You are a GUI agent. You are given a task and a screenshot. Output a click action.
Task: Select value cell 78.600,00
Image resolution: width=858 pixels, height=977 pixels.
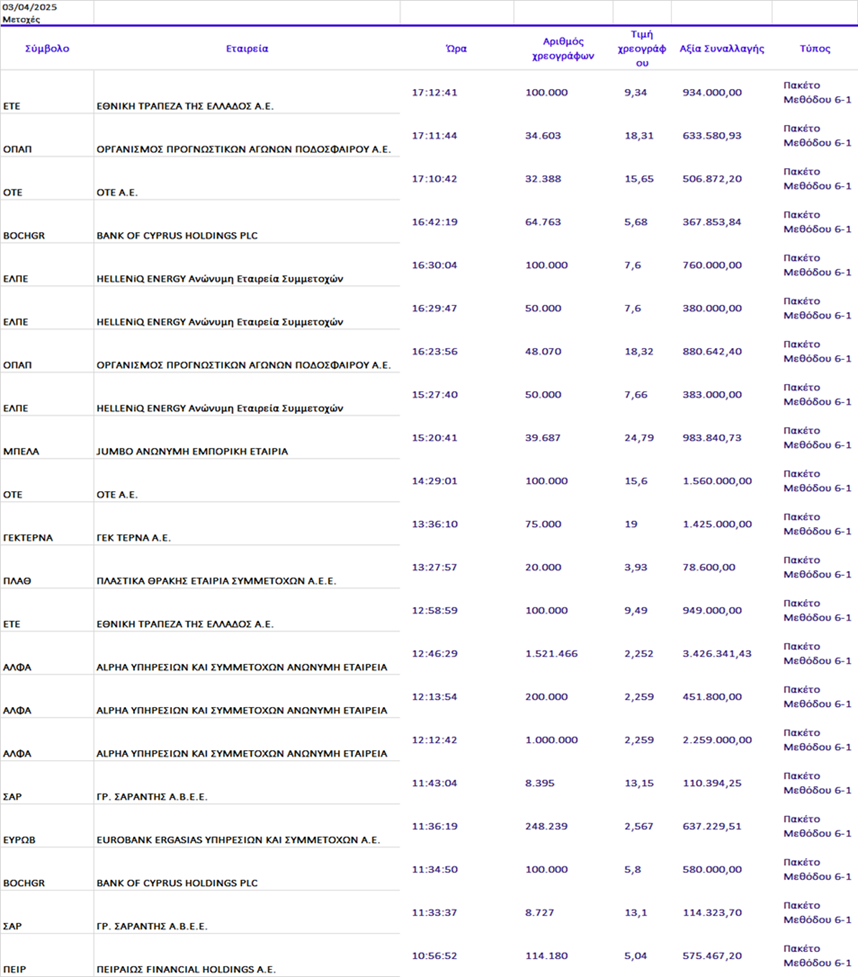(709, 568)
